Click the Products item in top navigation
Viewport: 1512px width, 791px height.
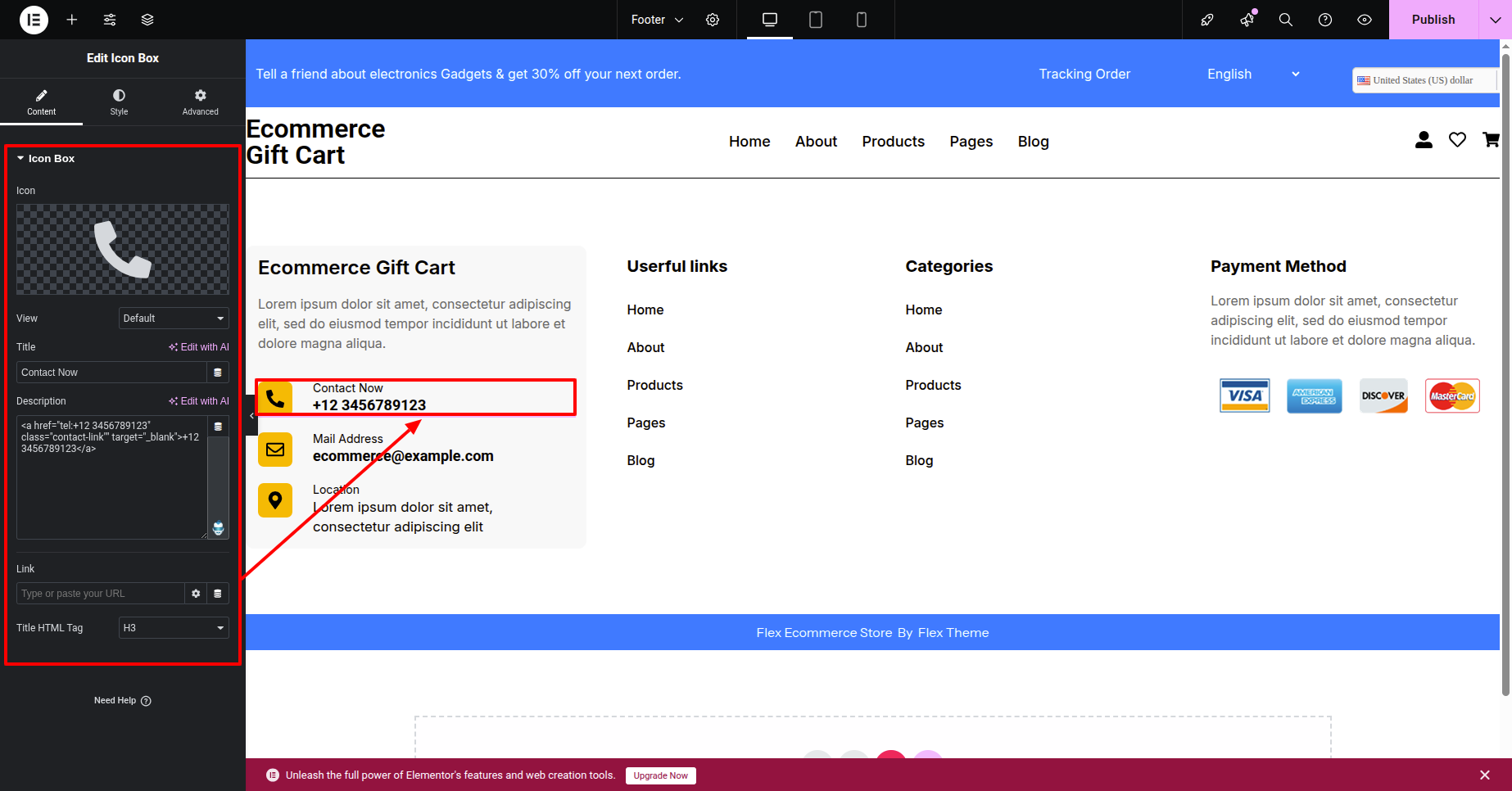[893, 142]
